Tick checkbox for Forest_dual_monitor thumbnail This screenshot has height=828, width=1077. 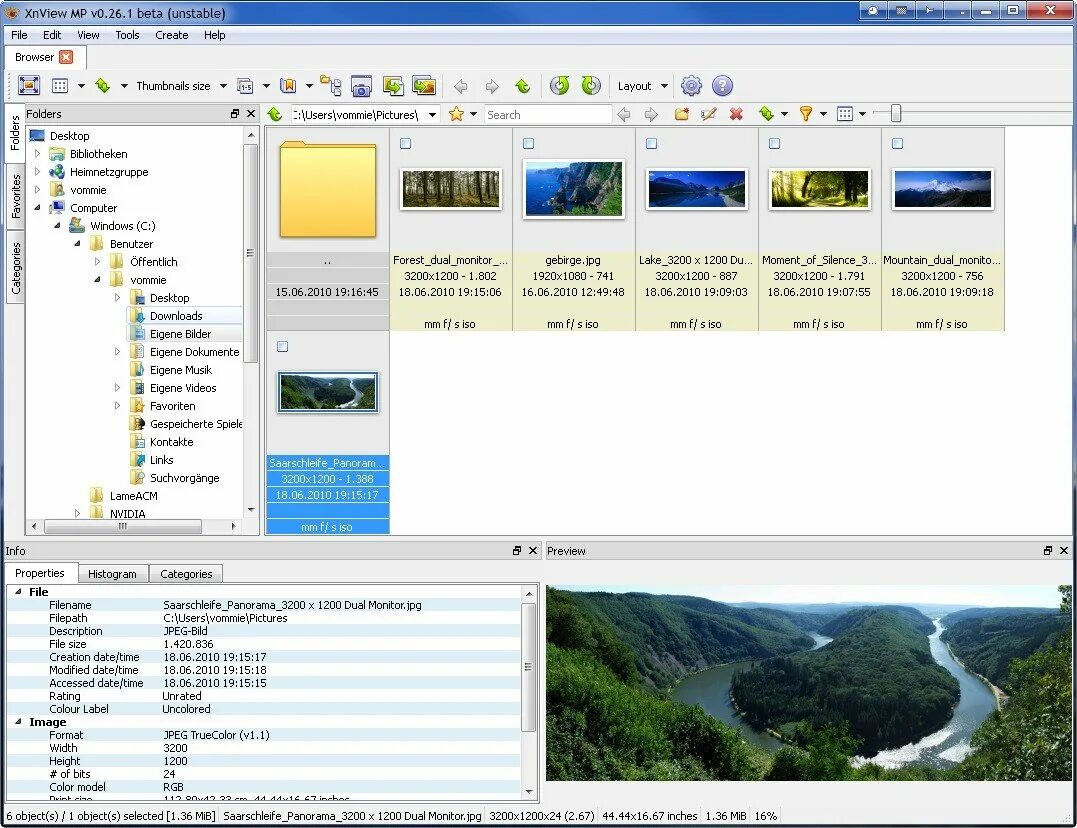405,144
